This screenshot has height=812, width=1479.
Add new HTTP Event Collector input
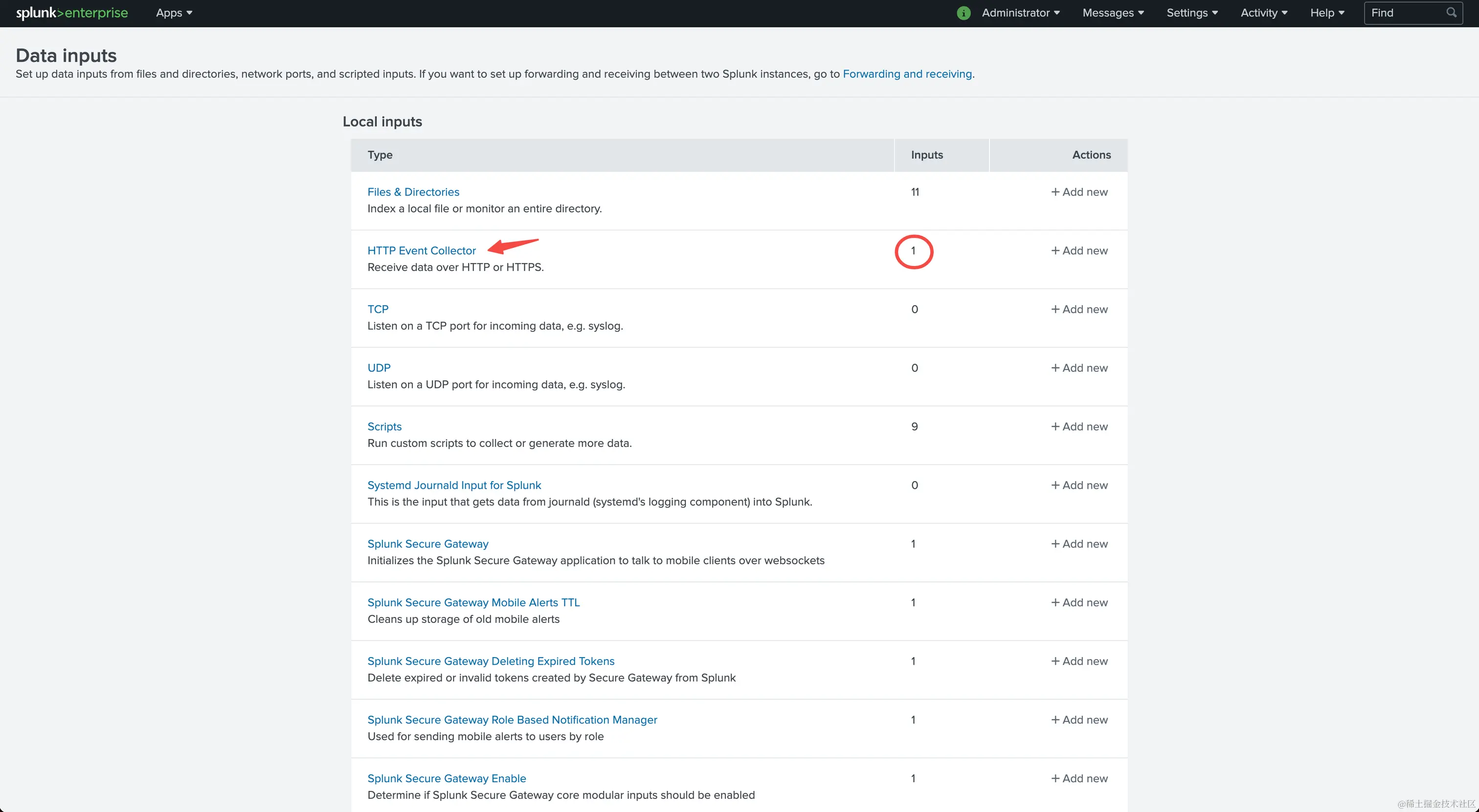[1079, 250]
